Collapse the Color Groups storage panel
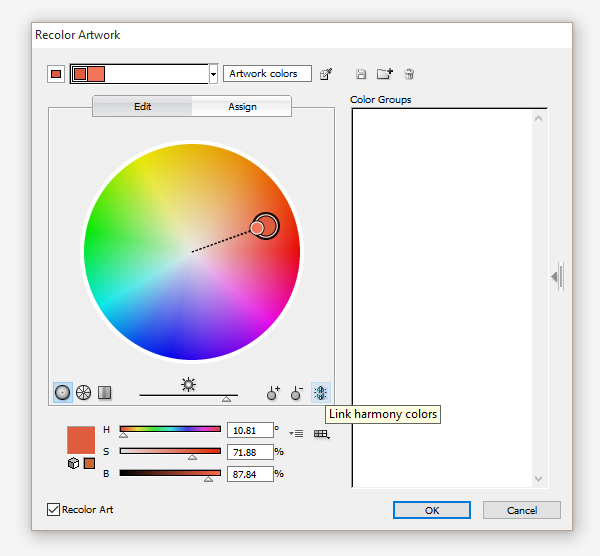The width and height of the screenshot is (600, 556). point(555,277)
